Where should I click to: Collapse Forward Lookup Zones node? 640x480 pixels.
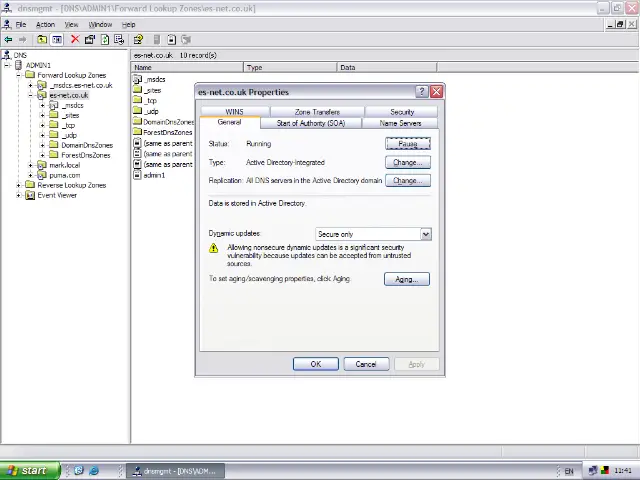click(x=19, y=75)
